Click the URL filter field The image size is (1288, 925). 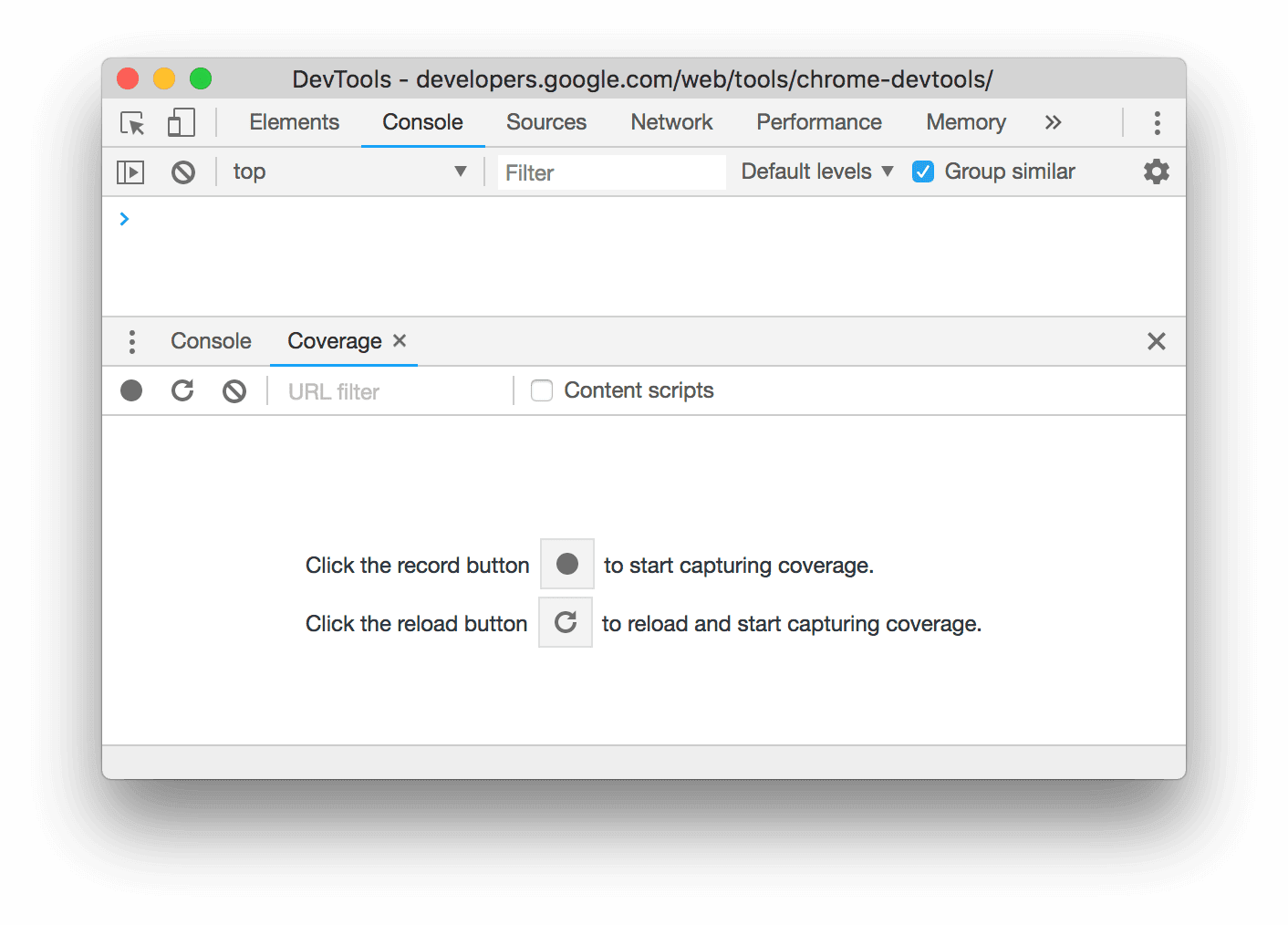coord(392,392)
